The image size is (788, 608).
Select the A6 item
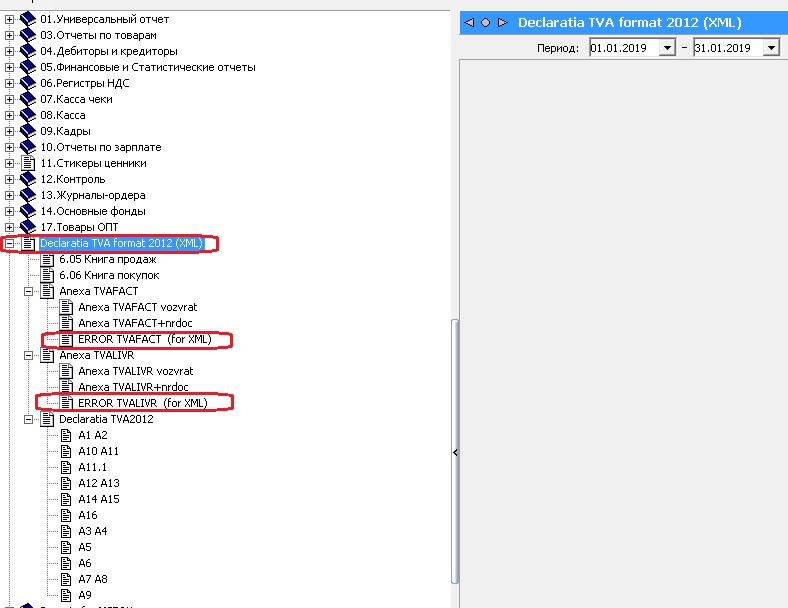click(x=85, y=563)
